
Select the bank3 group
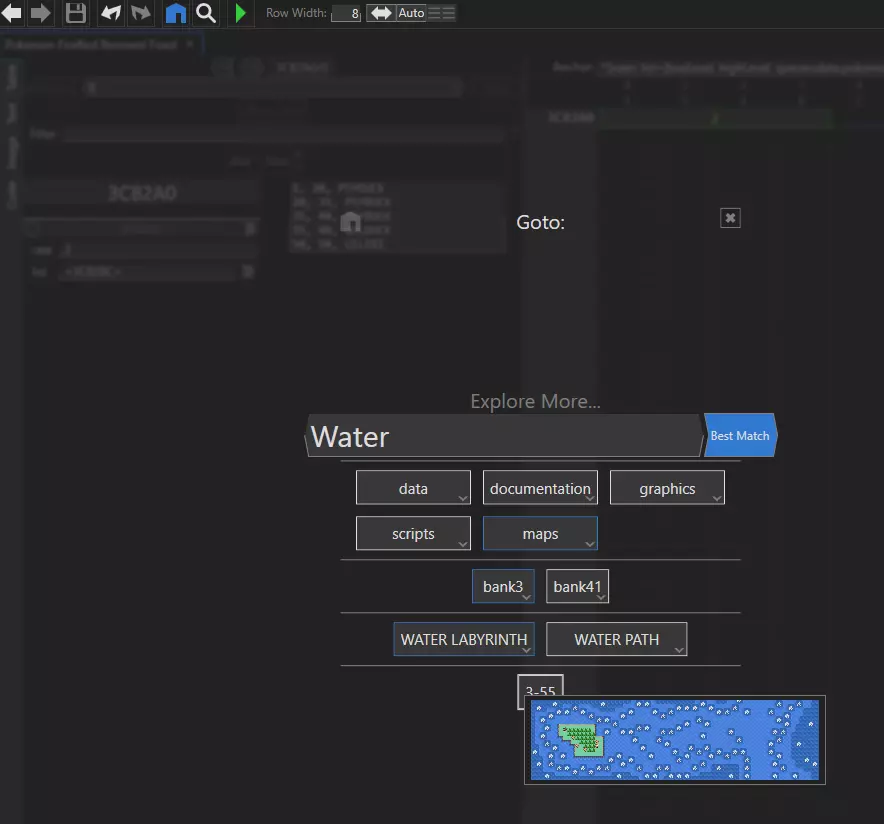tap(503, 586)
